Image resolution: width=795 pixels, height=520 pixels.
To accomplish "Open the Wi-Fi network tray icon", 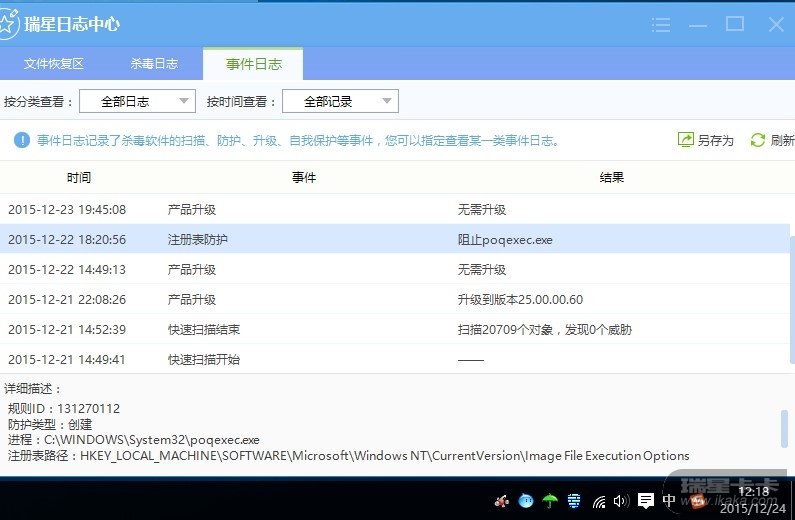I will [599, 501].
